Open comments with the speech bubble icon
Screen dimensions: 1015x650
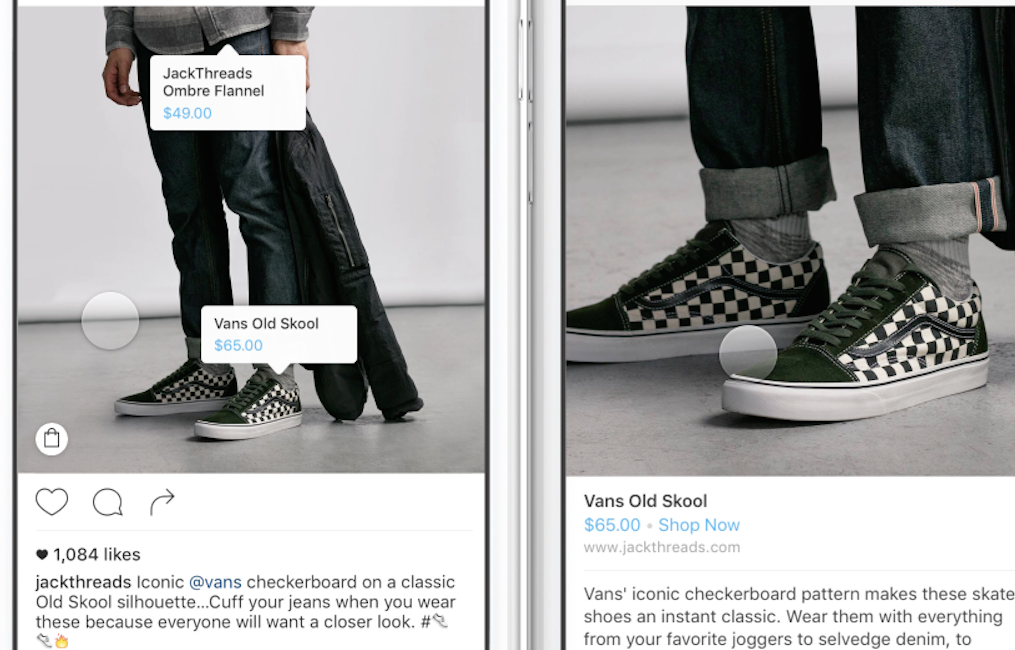coord(107,502)
